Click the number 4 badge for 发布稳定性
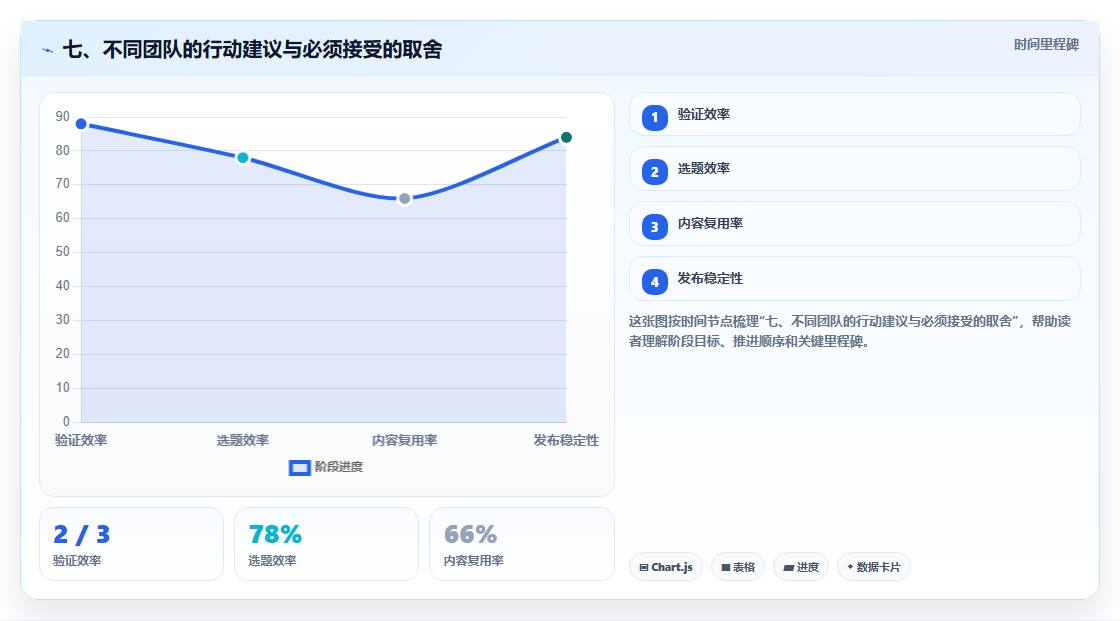 pos(654,282)
